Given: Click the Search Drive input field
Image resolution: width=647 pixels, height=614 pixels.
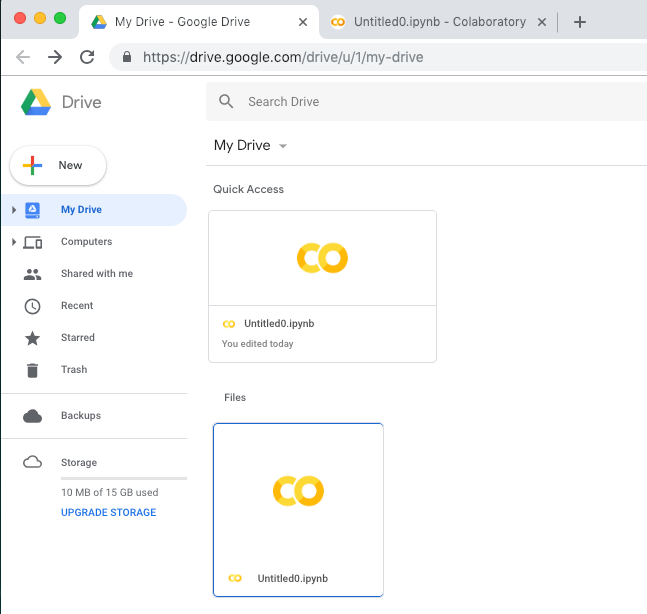Looking at the screenshot, I should [427, 102].
